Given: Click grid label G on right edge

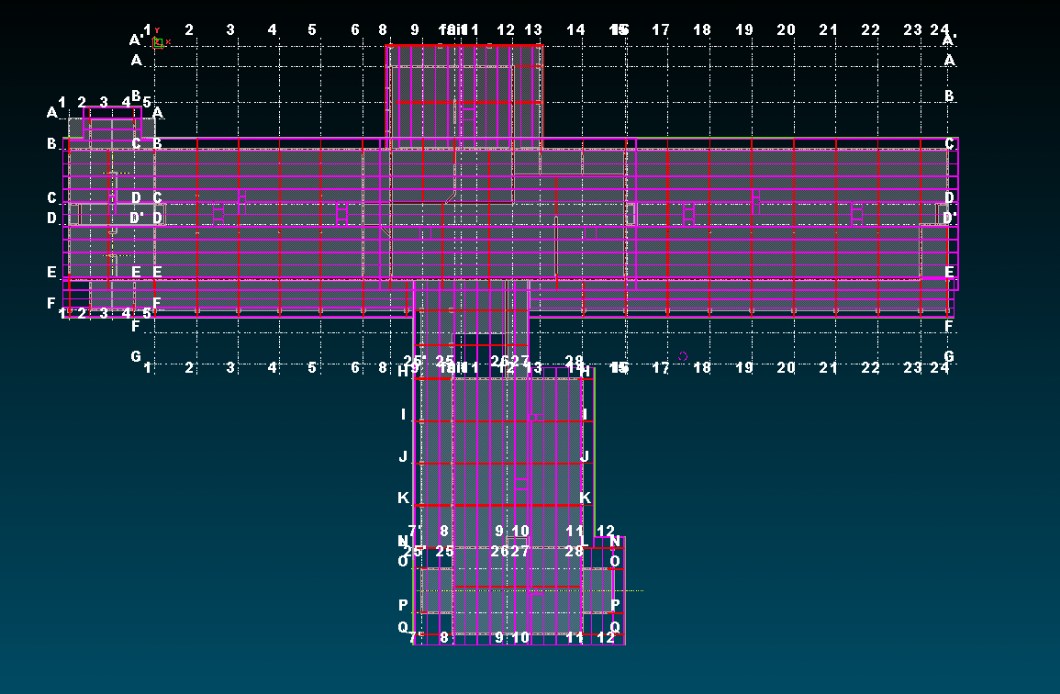Looking at the screenshot, I should click(949, 356).
